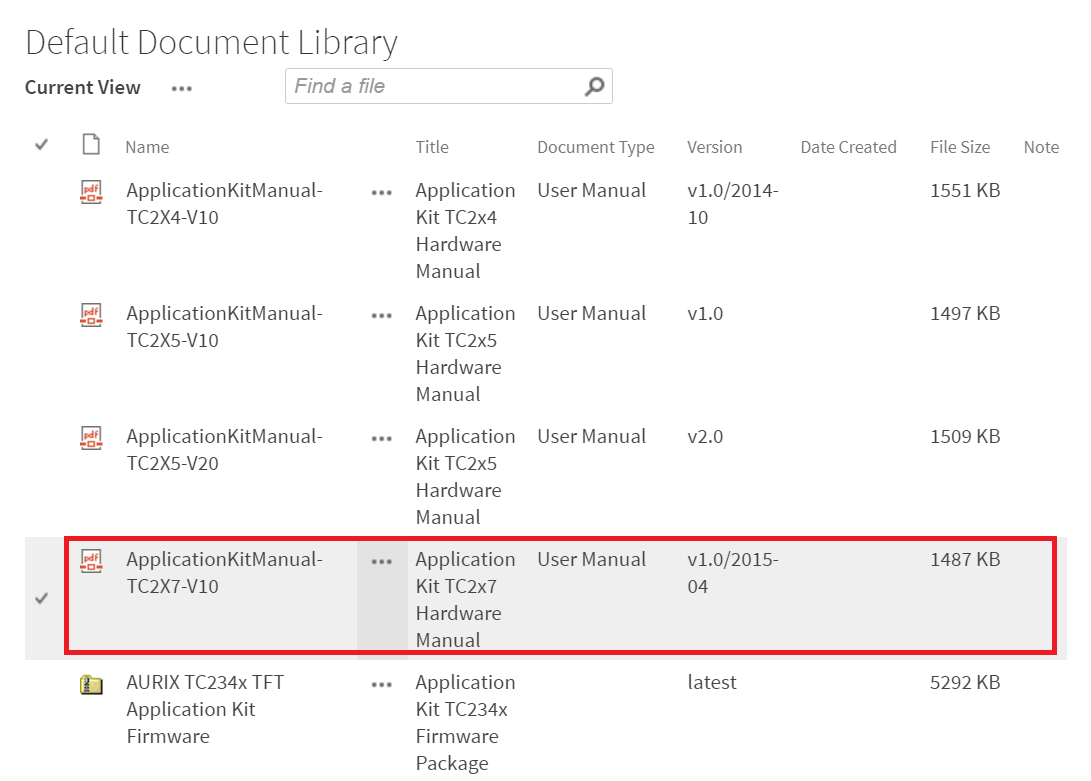Open the Current View ellipsis menu
This screenshot has height=781, width=1091.
click(x=182, y=88)
